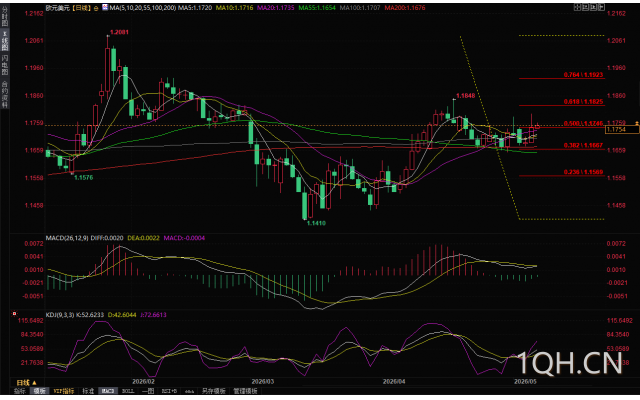Click the 1.1848 peak price label
The height and width of the screenshot is (400, 640).
click(x=466, y=96)
